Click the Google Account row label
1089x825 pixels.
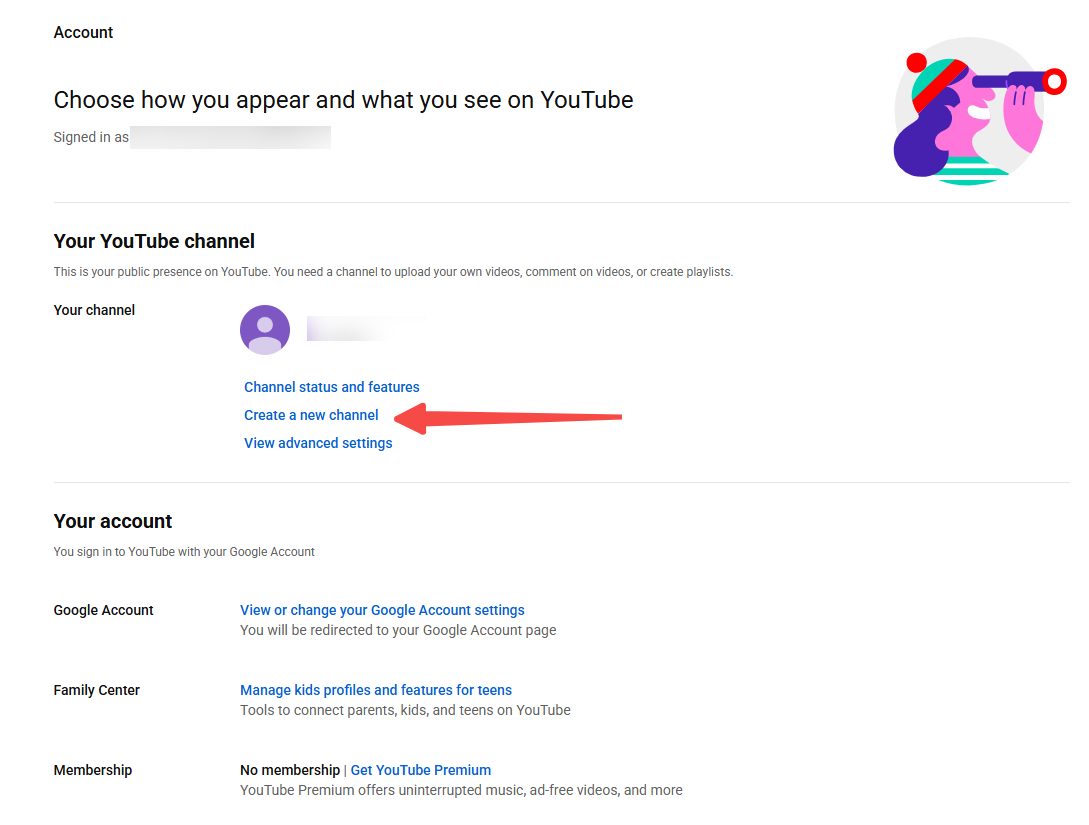103,610
